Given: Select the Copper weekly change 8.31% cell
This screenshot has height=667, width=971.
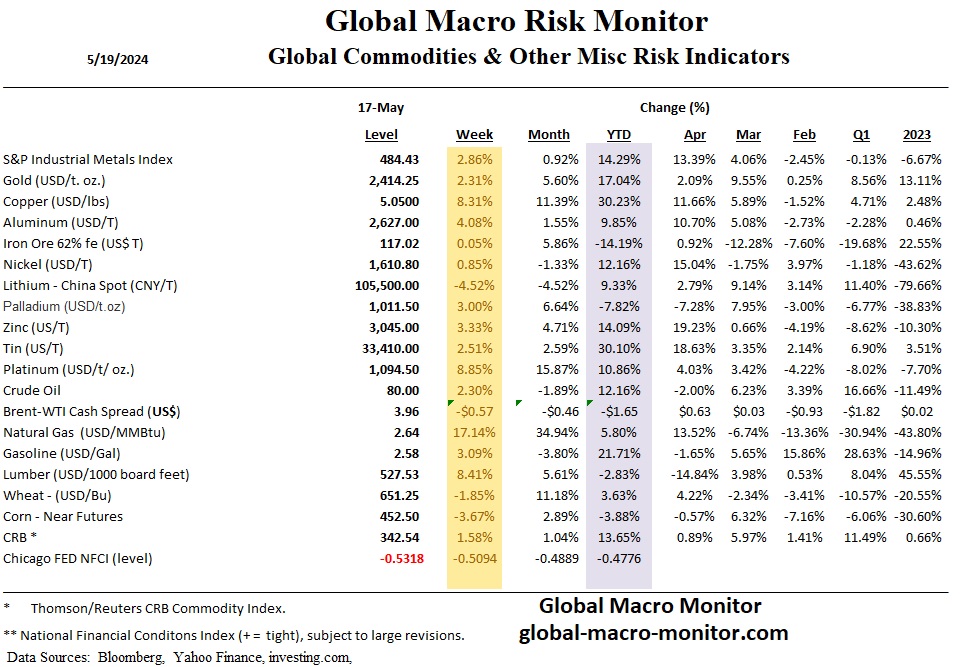Looking at the screenshot, I should pos(475,201).
